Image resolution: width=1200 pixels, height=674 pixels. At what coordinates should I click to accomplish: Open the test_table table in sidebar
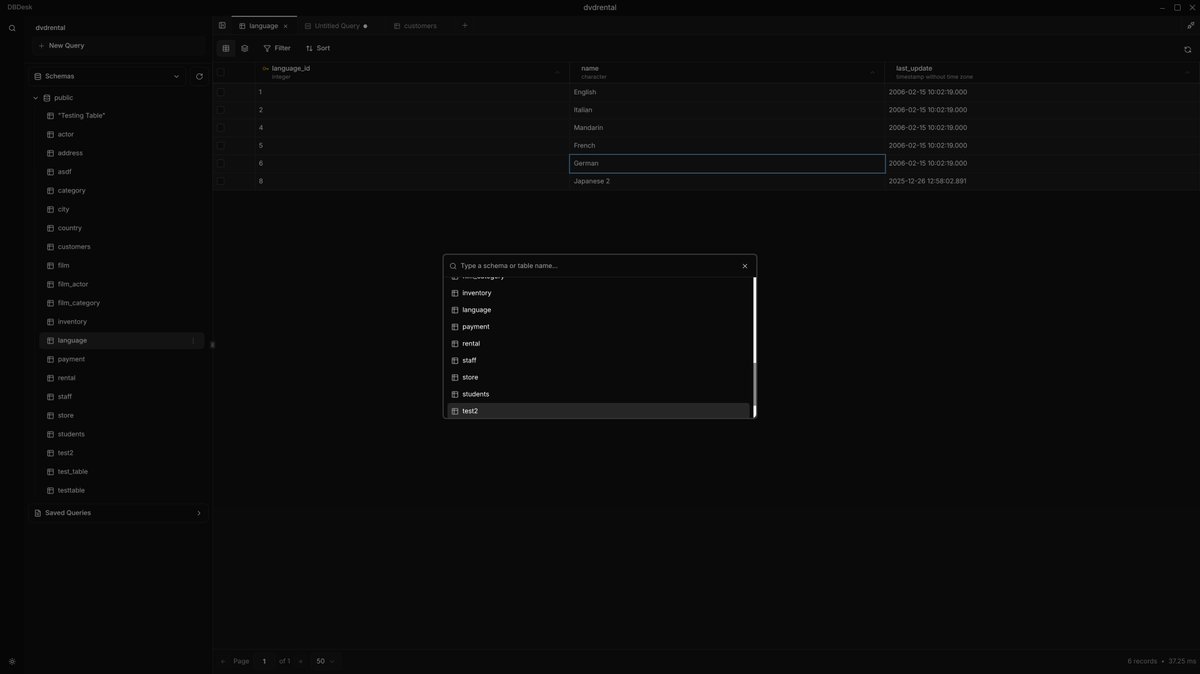(121, 472)
